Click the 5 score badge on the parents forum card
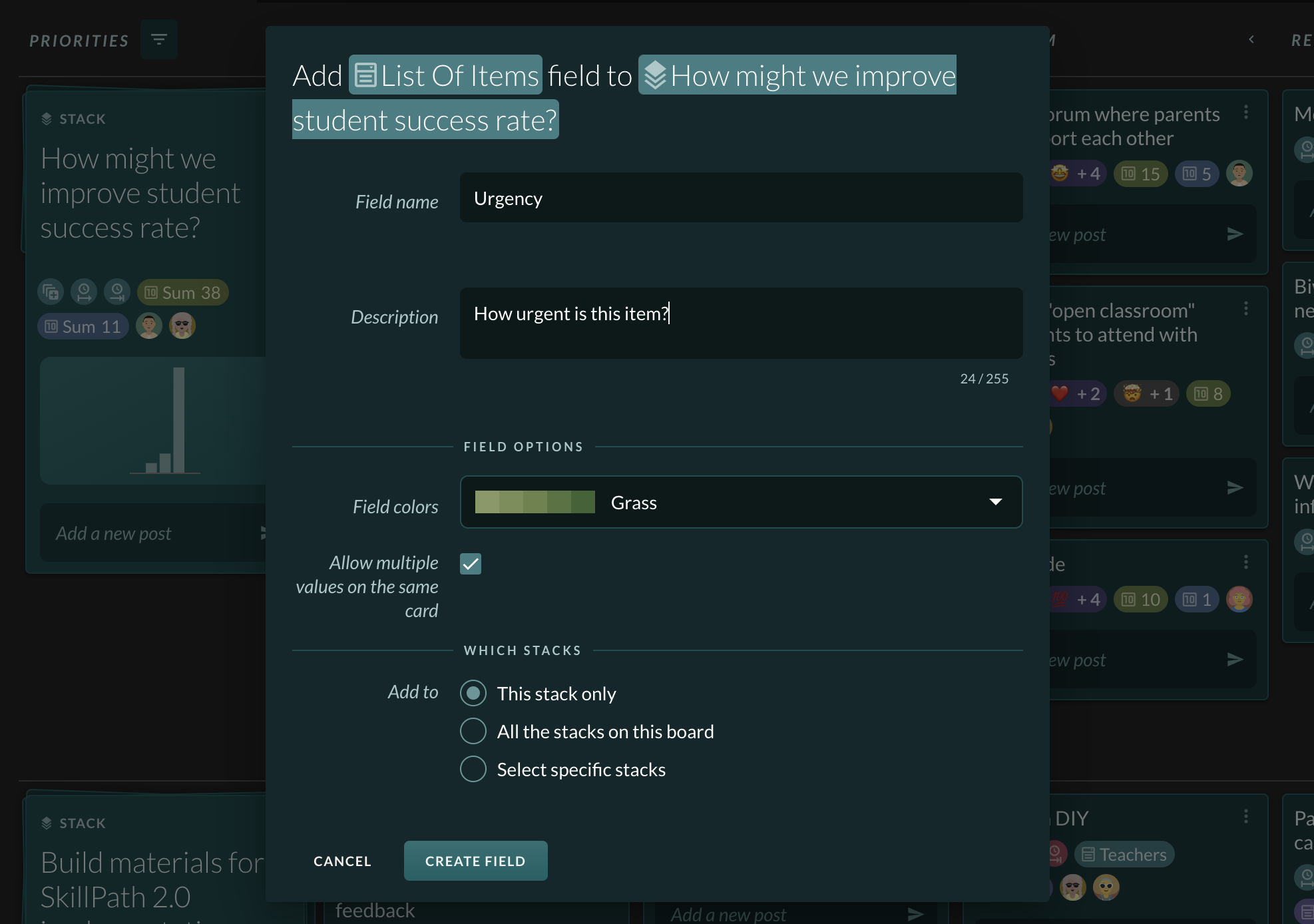This screenshot has height=924, width=1314. coord(1197,174)
